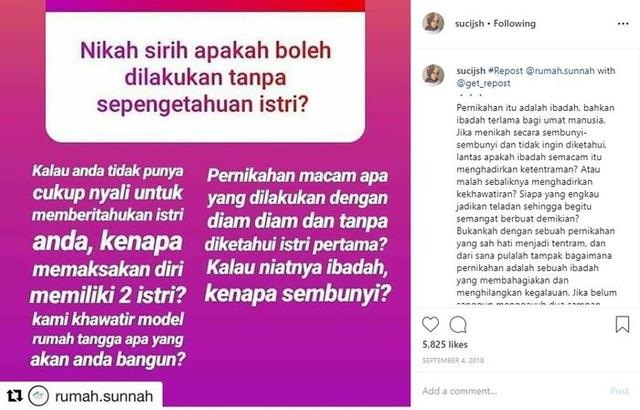Open the #Repost hashtag link
640x410 pixels.
point(505,71)
